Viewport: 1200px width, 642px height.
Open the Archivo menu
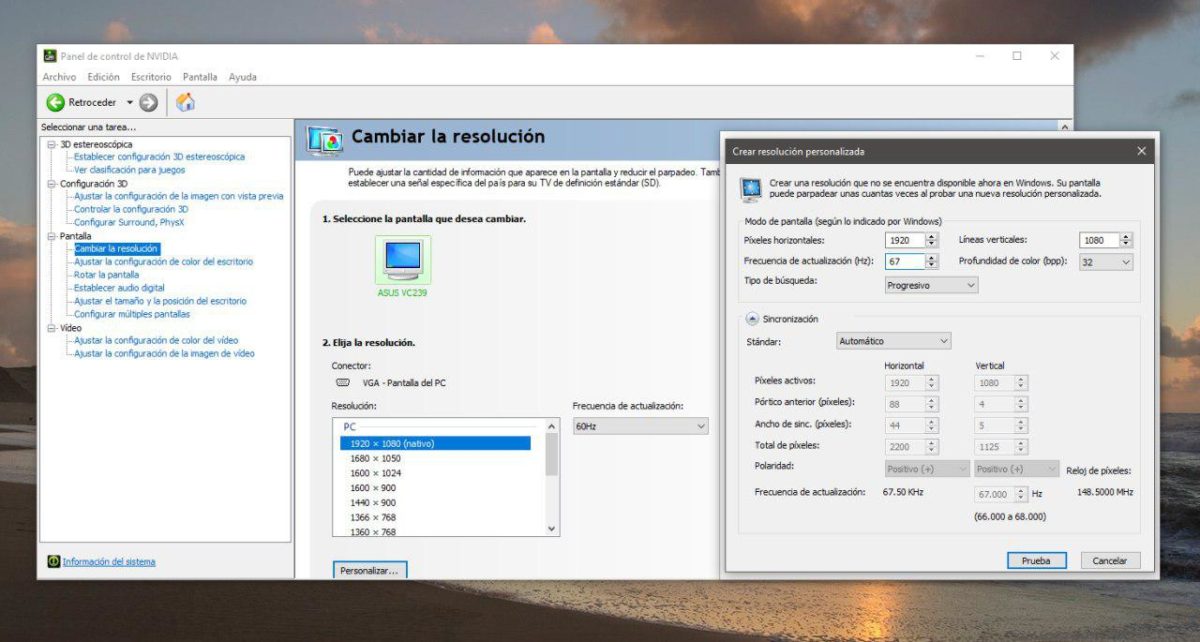(59, 77)
